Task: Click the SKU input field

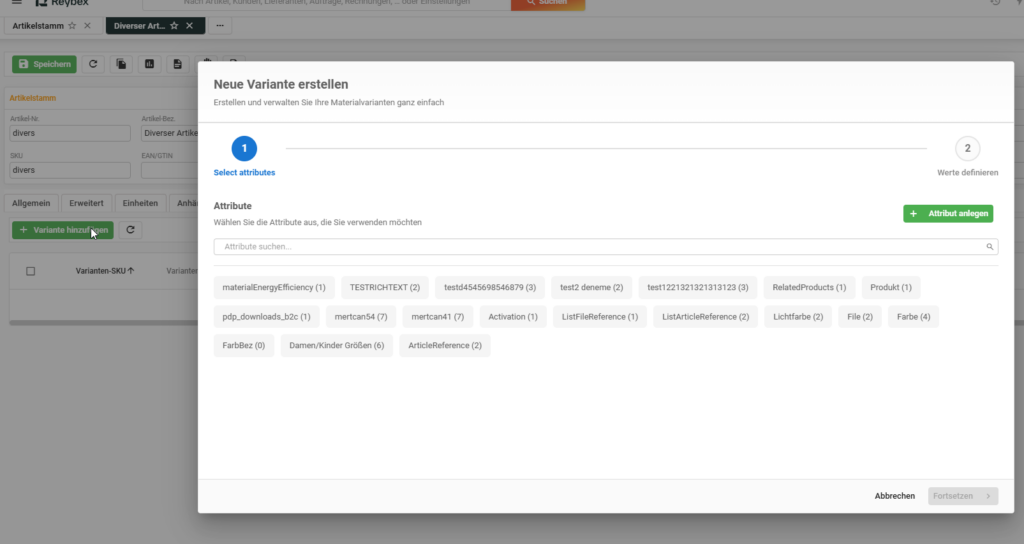Action: (70, 170)
